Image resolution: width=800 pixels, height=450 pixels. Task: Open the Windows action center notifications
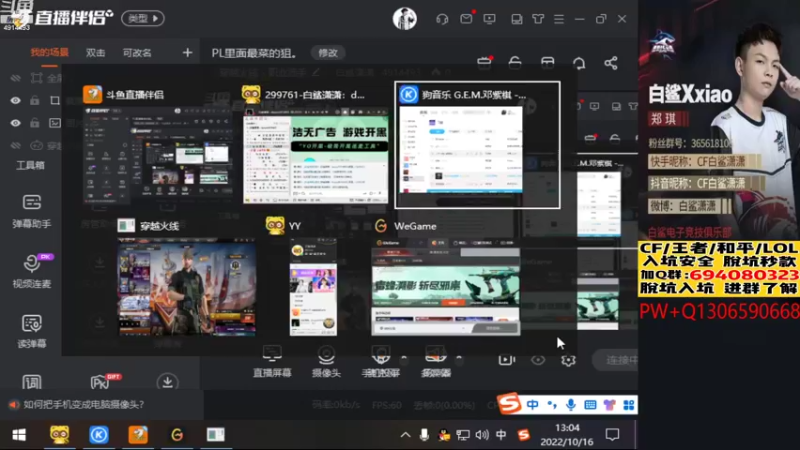click(612, 435)
